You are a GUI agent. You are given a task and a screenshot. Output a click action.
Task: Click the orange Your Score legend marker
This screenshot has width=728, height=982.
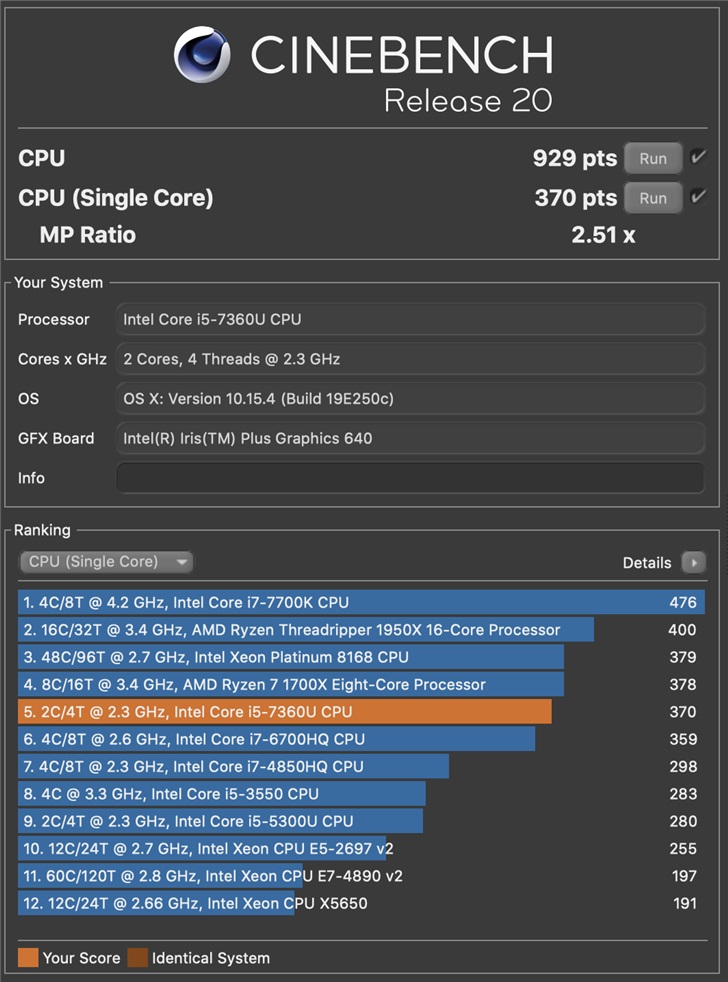[28, 958]
